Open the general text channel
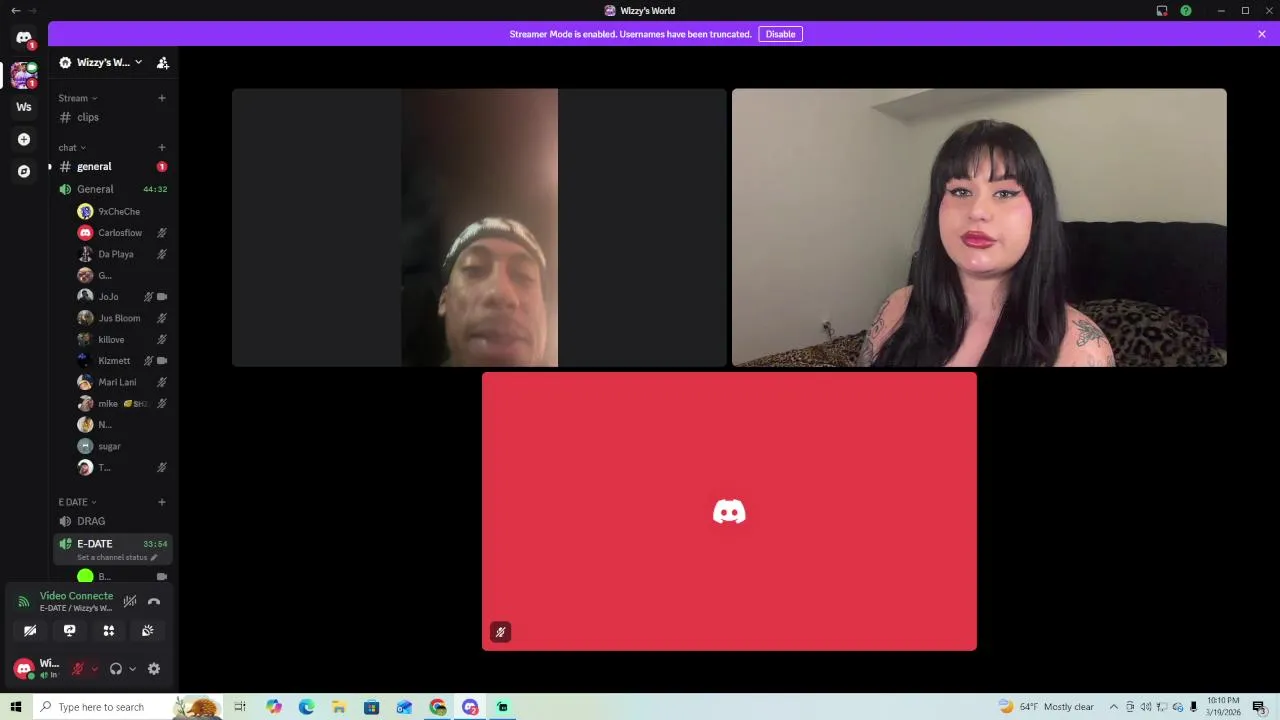1280x720 pixels. tap(112, 166)
